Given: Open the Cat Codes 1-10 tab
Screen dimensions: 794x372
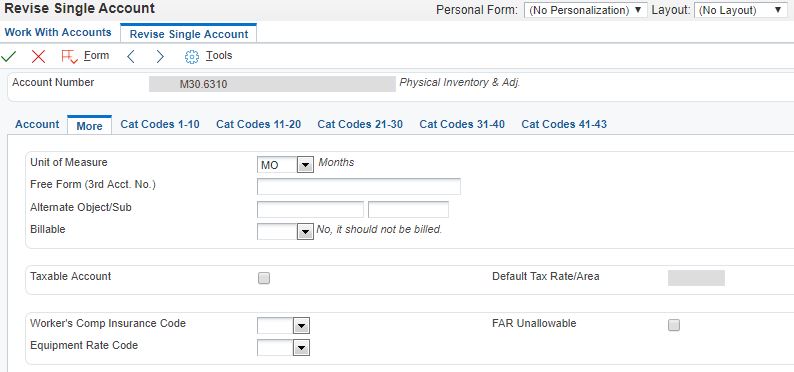Looking at the screenshot, I should 160,125.
